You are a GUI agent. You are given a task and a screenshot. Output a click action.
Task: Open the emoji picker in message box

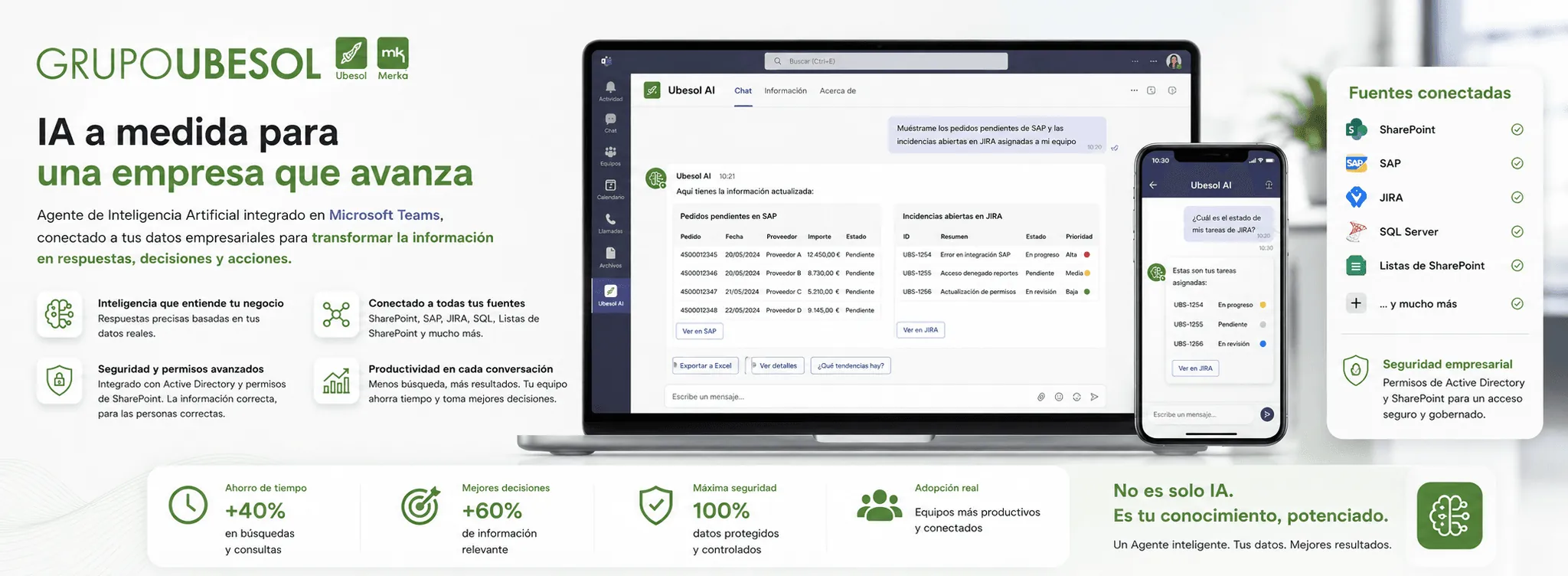1059,397
